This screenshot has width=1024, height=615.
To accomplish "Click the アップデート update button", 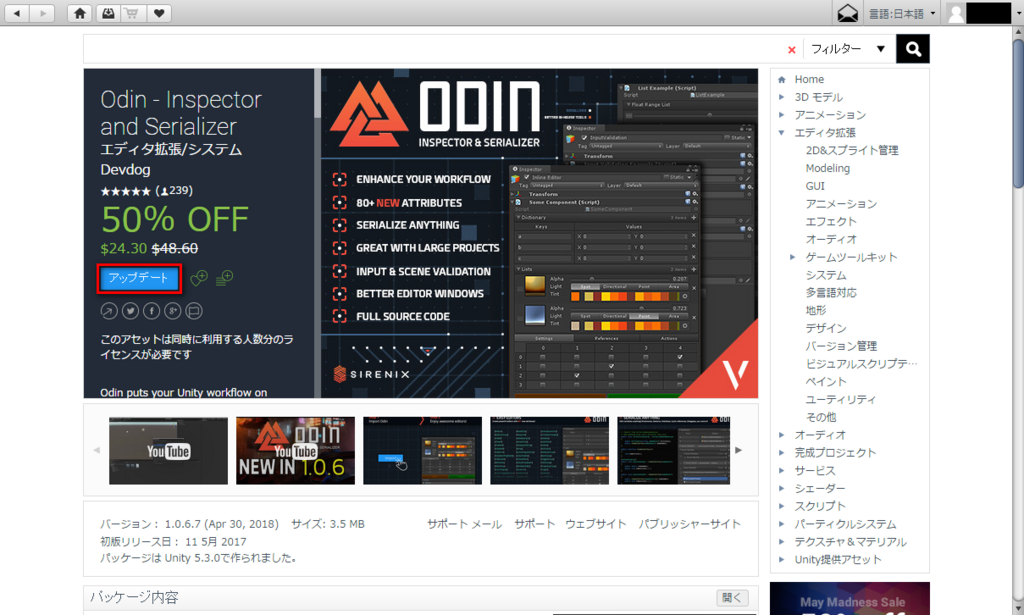I will (139, 279).
